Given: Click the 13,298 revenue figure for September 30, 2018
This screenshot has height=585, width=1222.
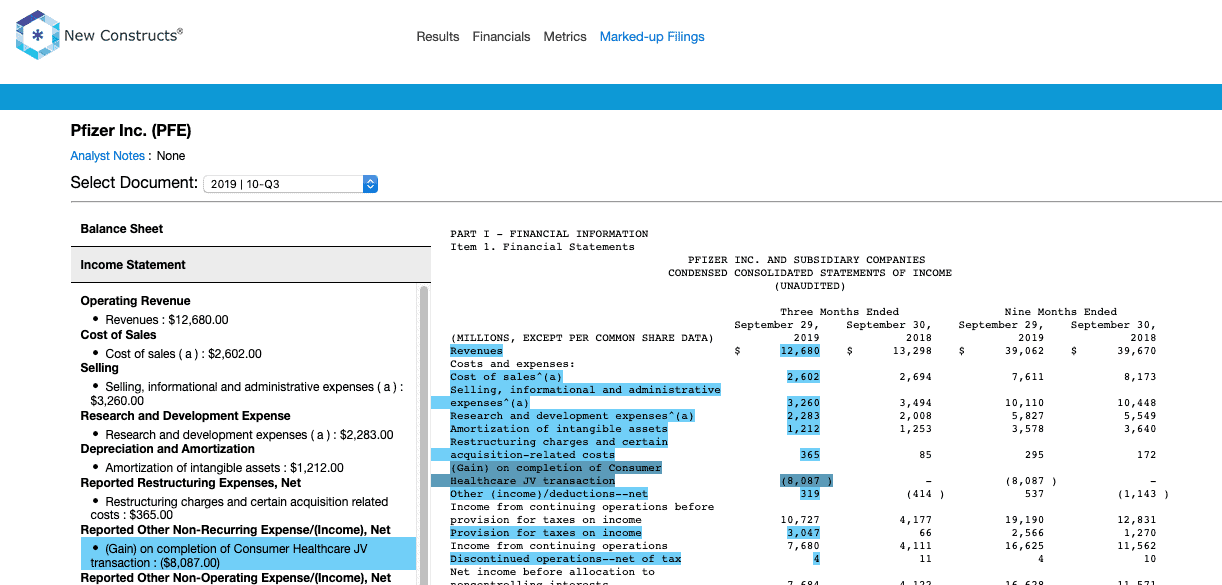Looking at the screenshot, I should pos(912,351).
